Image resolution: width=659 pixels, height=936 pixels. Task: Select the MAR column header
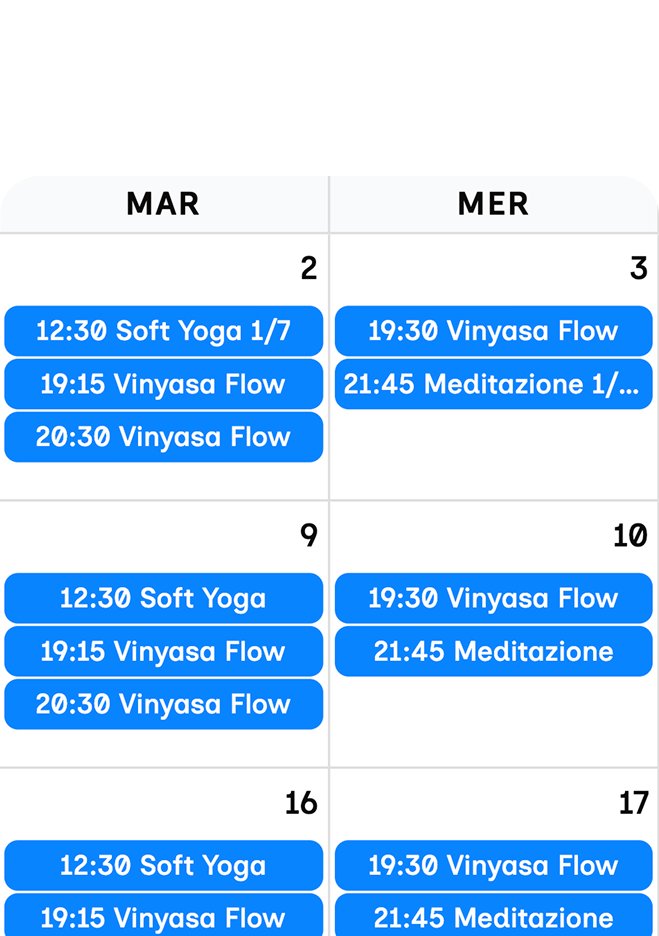click(163, 204)
